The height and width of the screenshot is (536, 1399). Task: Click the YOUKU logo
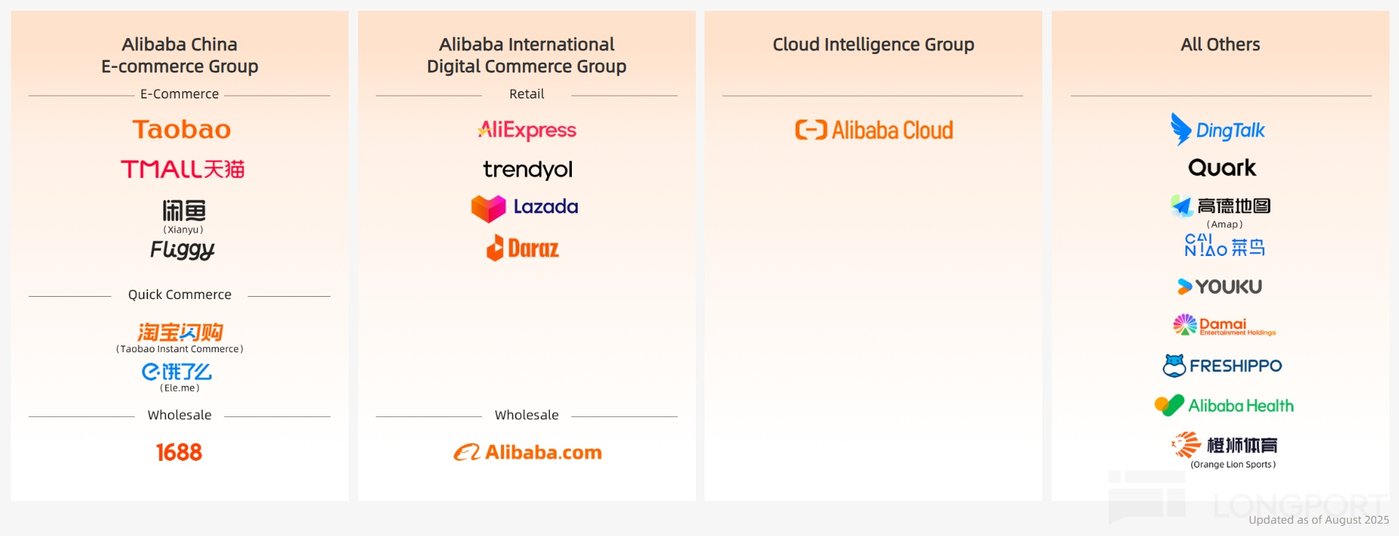pos(1219,287)
